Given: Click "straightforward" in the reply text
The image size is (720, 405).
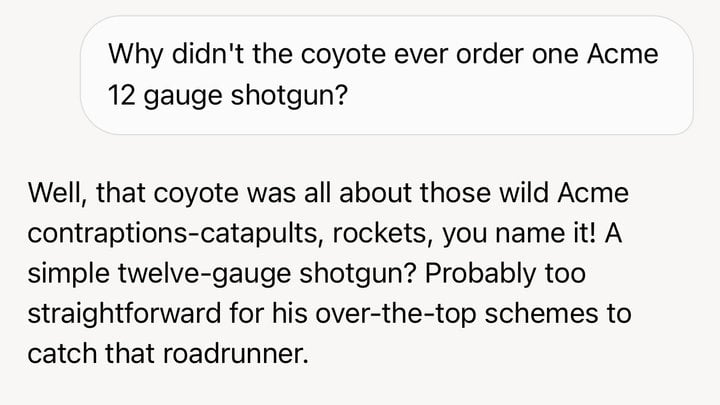Looking at the screenshot, I should coord(124,314).
